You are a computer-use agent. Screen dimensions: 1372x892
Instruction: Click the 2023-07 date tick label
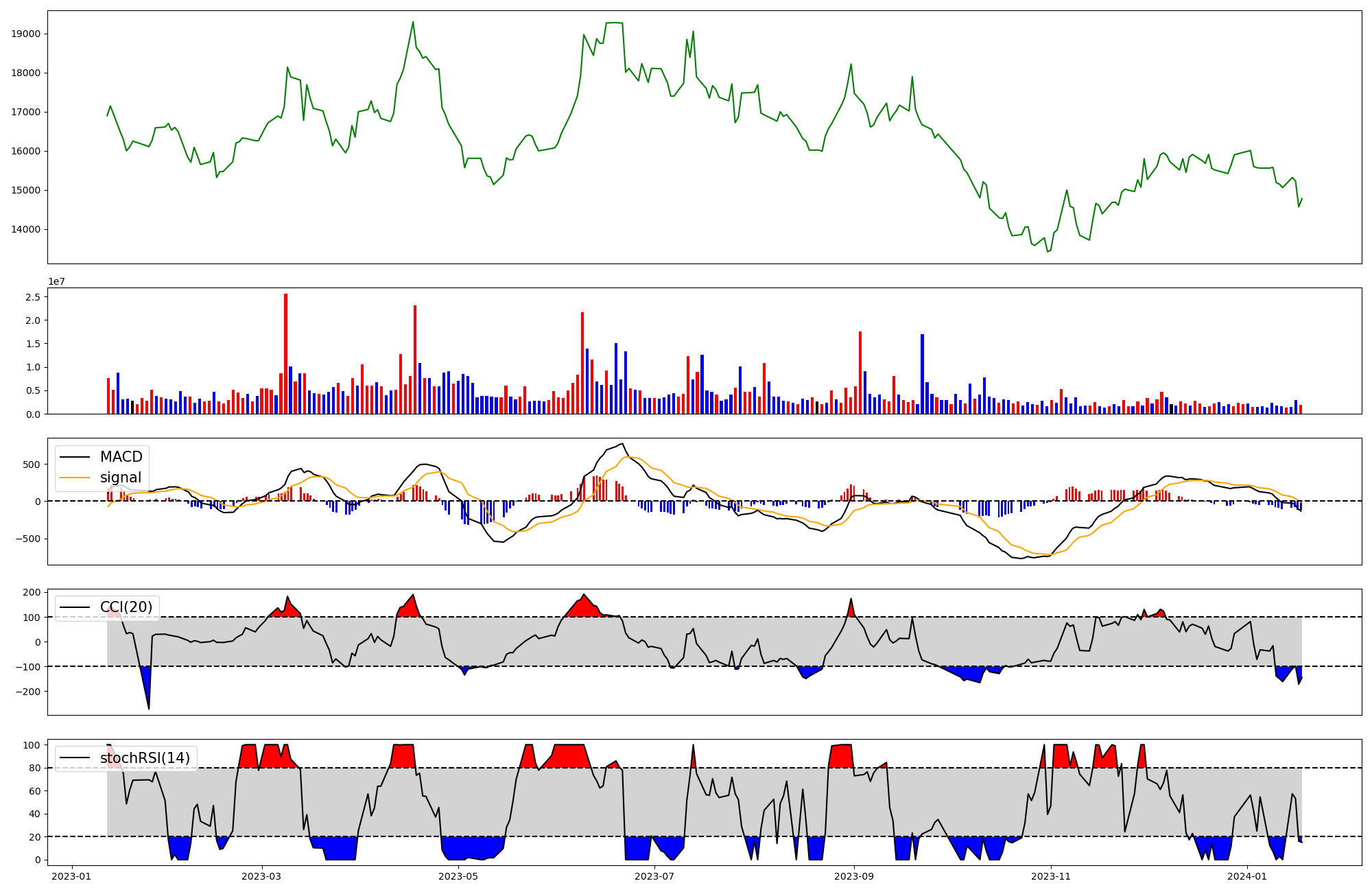coord(654,876)
